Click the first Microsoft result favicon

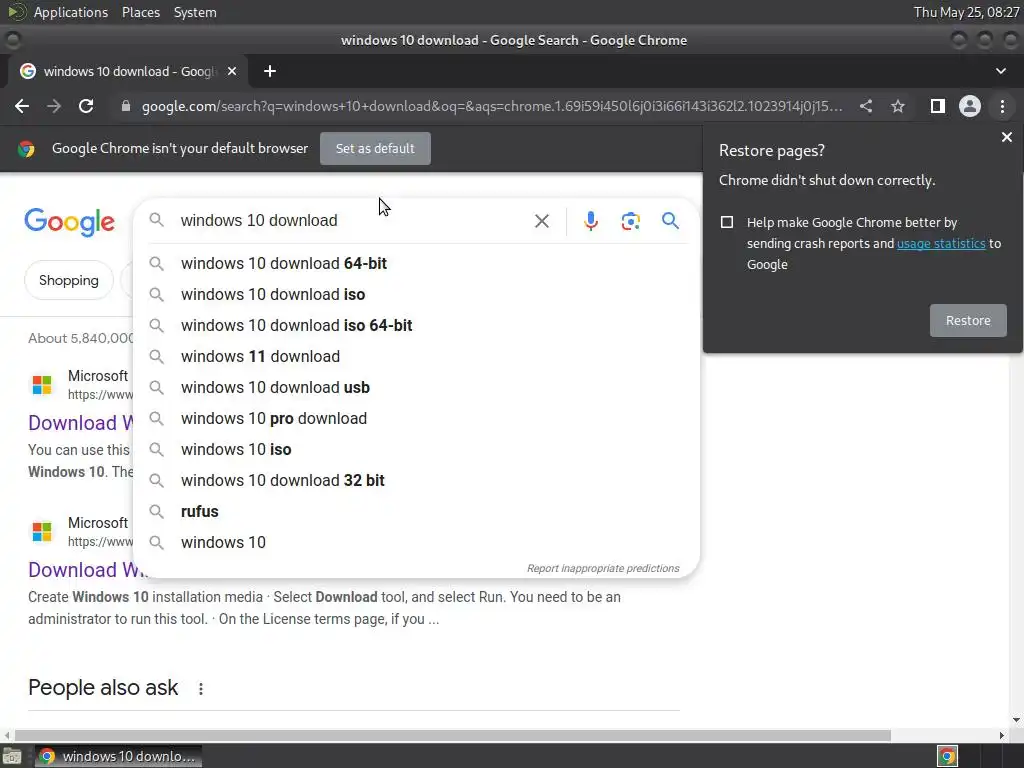pyautogui.click(x=42, y=384)
